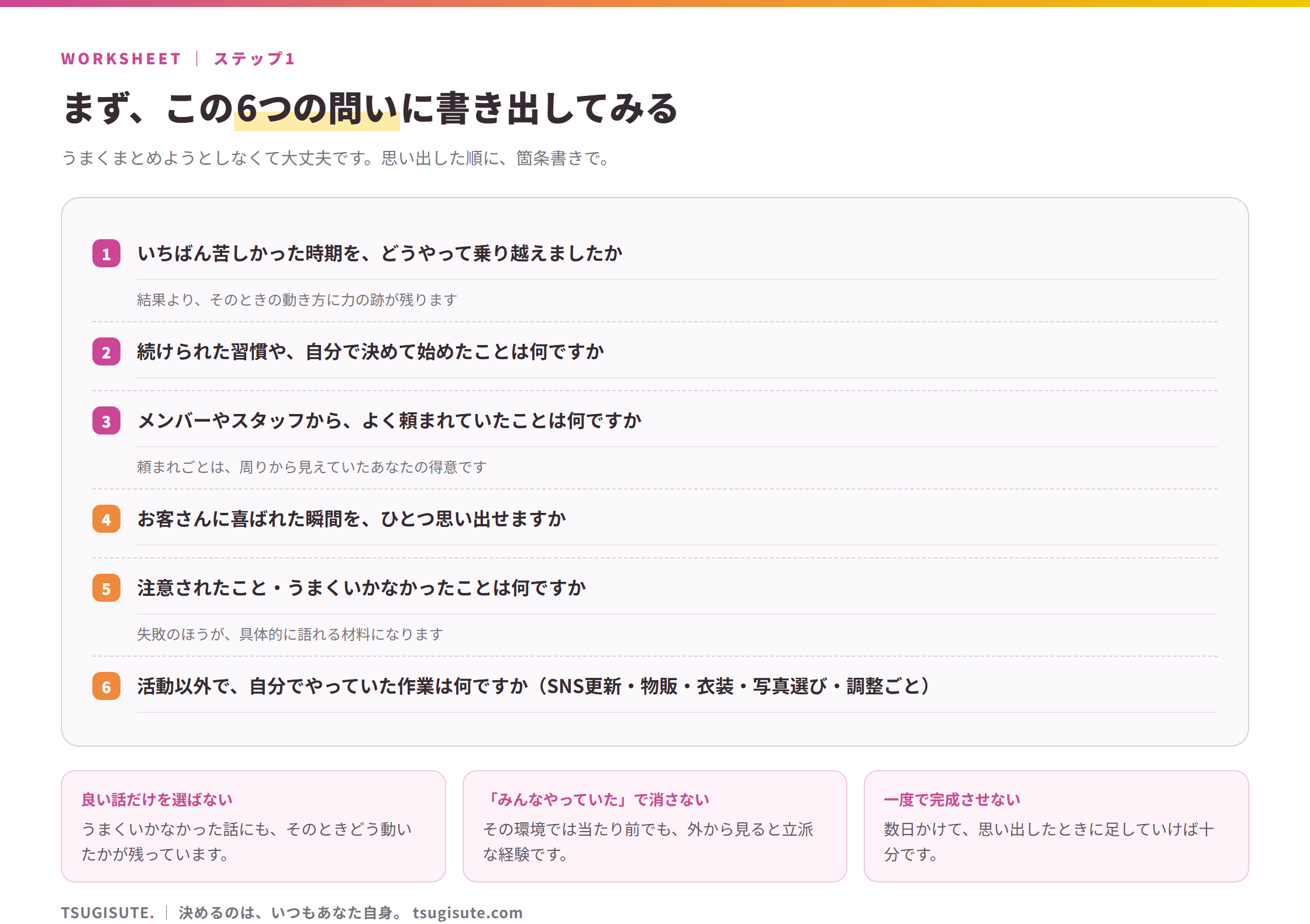Click the number 3 badge
Viewport: 1310px width, 924px height.
(106, 420)
